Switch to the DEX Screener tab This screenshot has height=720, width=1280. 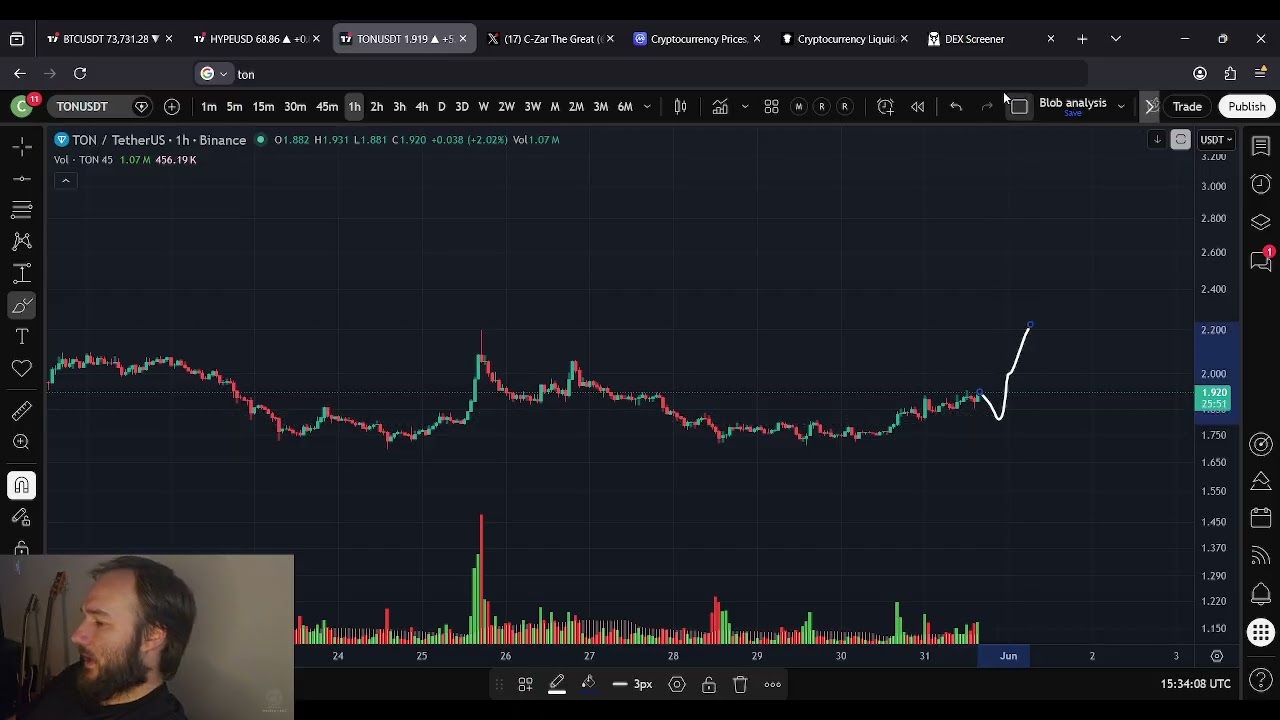(992, 39)
